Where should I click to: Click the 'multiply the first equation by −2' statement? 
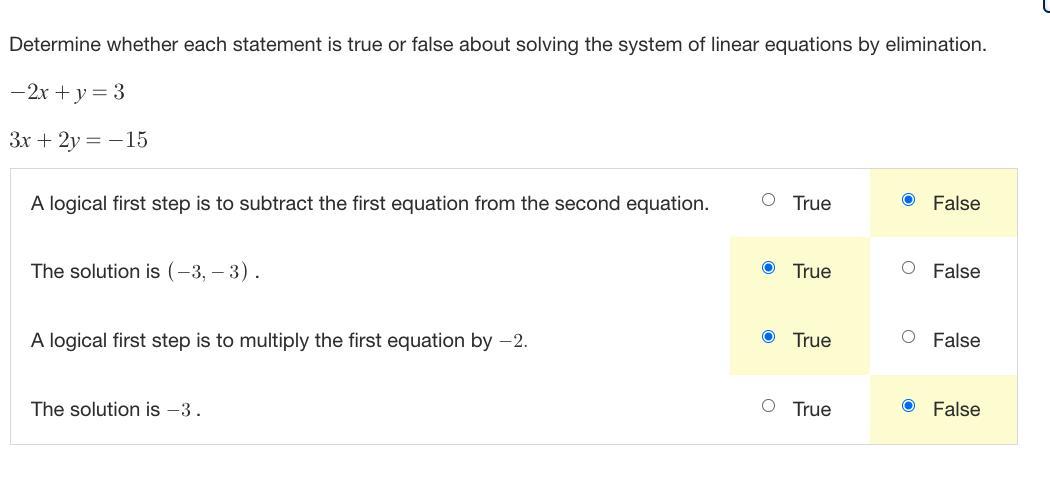[279, 341]
